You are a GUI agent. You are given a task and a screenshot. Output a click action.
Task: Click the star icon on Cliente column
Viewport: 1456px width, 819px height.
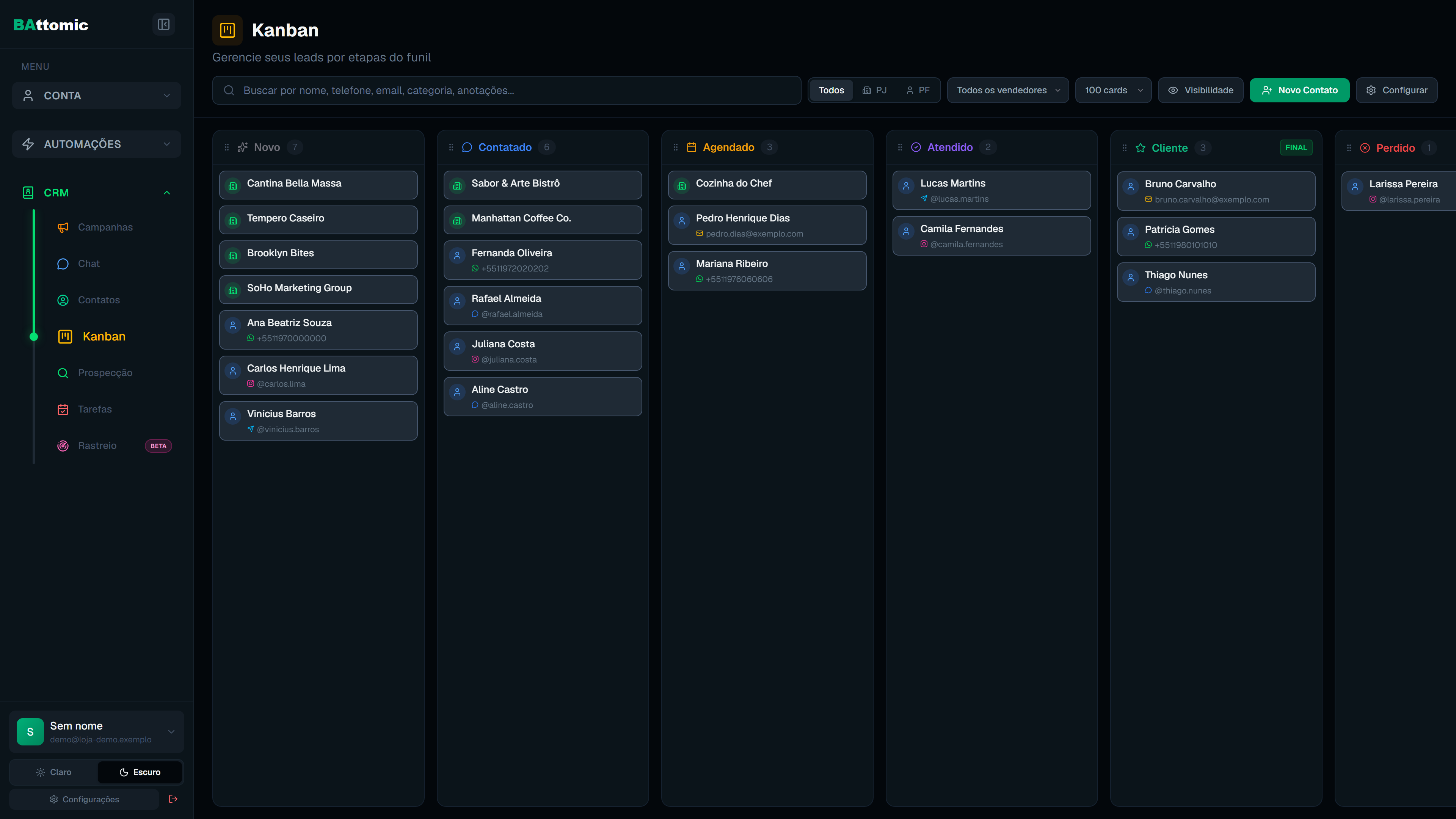[1140, 148]
